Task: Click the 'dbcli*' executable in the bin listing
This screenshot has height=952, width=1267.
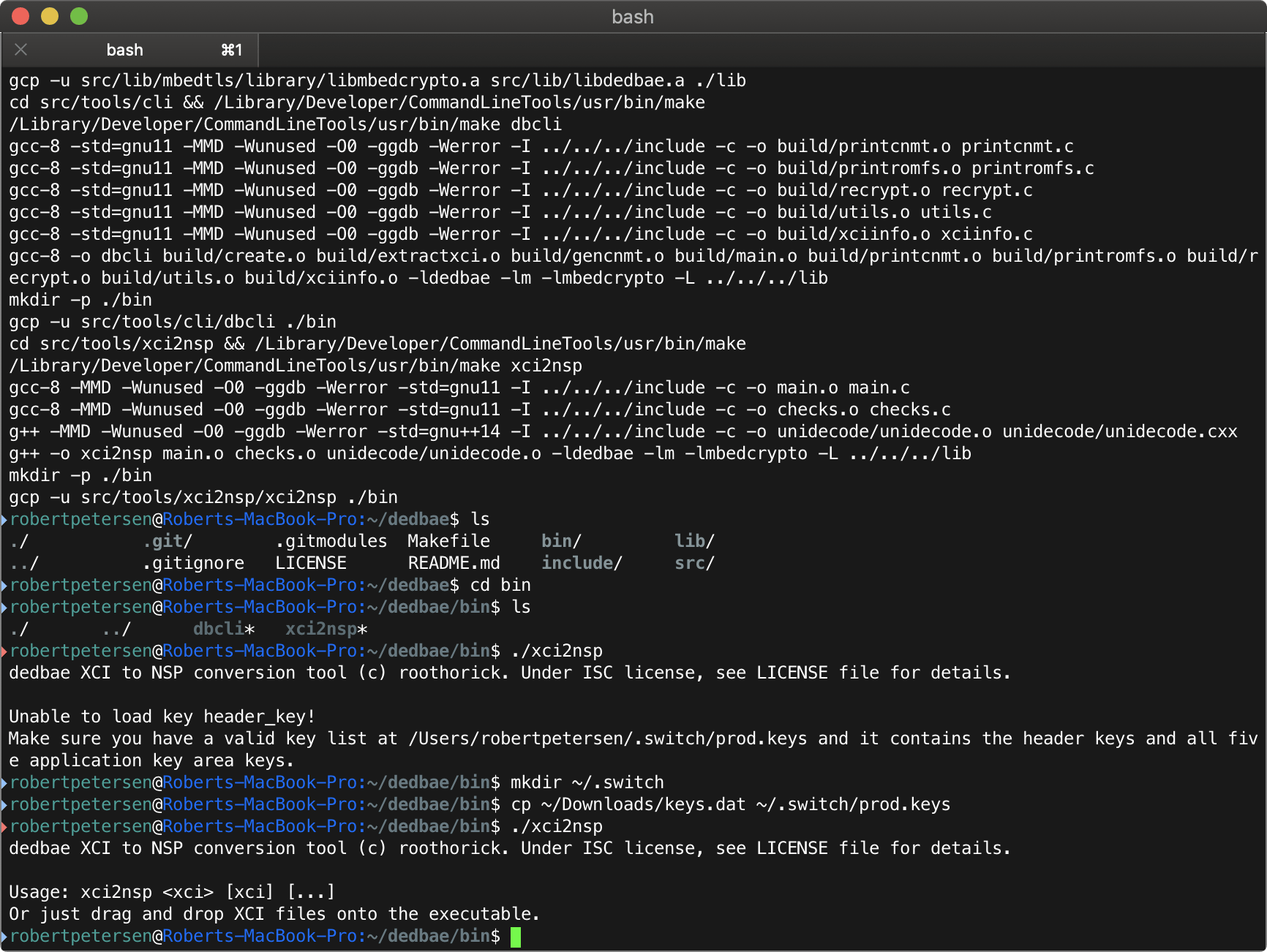Action: (x=224, y=629)
